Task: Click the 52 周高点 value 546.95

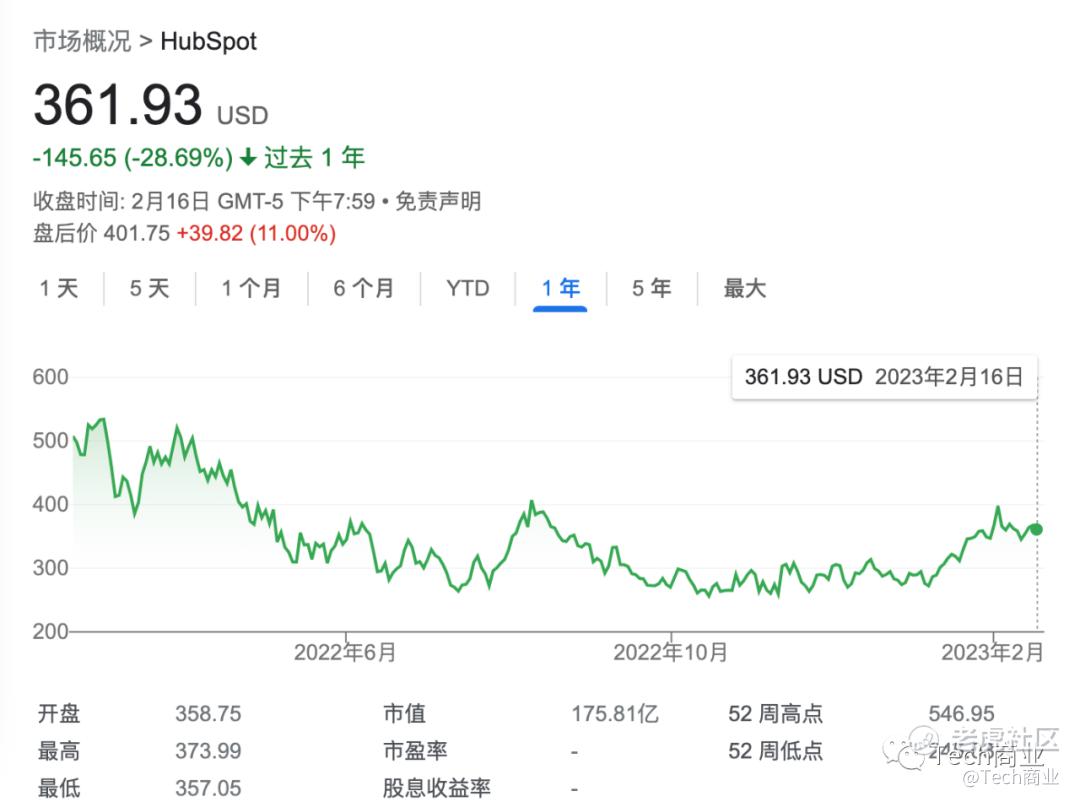Action: tap(962, 714)
